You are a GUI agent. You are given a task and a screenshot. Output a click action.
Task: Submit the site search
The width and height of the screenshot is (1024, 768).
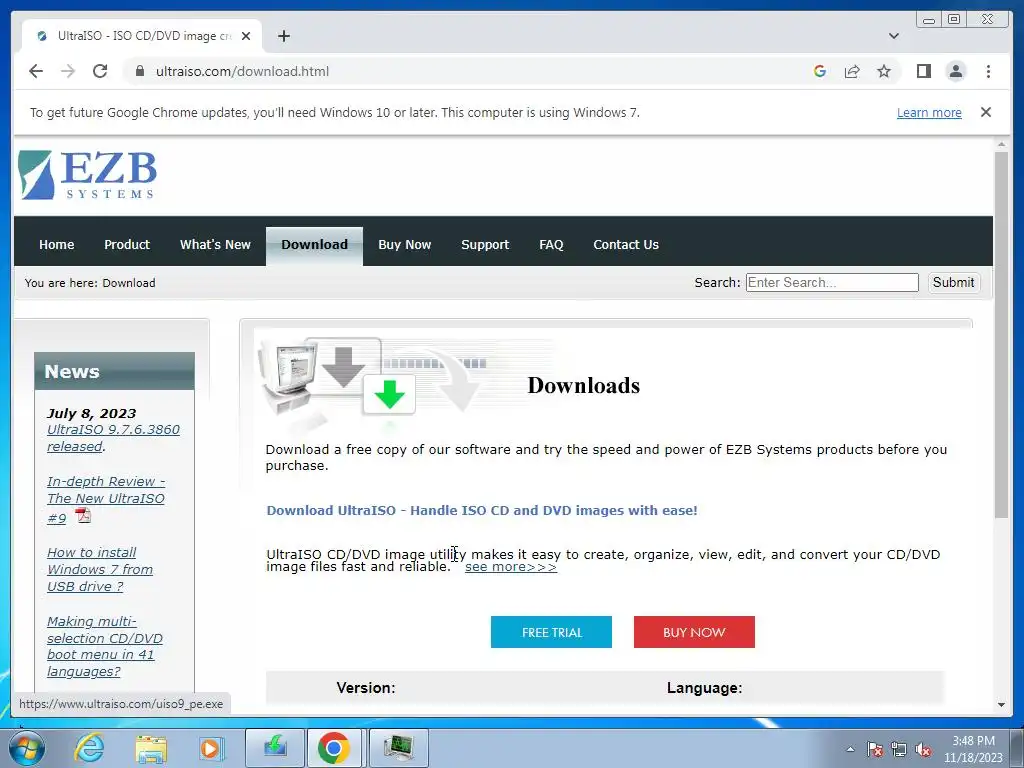pos(953,282)
